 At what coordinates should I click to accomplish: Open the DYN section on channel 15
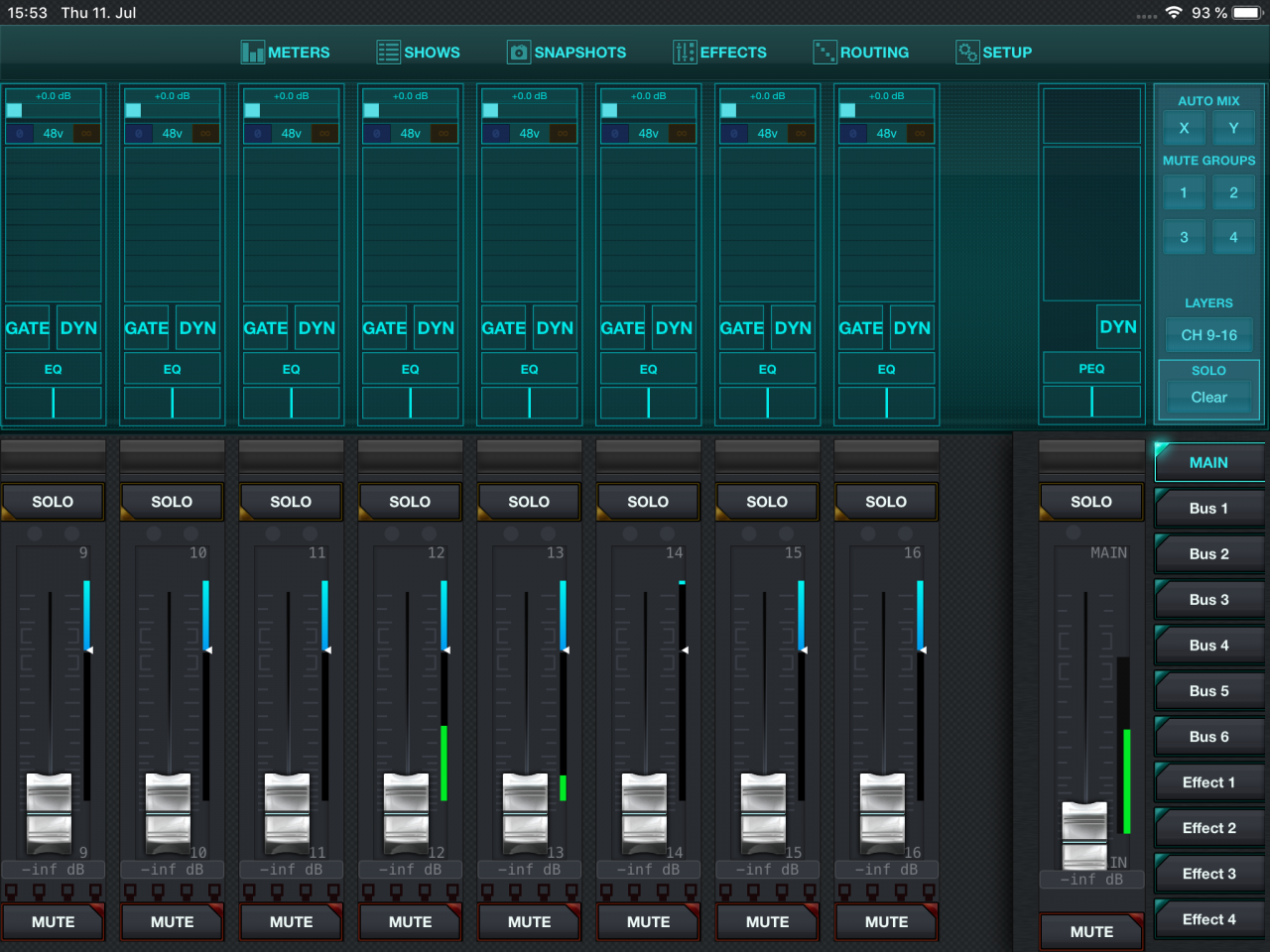tap(793, 328)
